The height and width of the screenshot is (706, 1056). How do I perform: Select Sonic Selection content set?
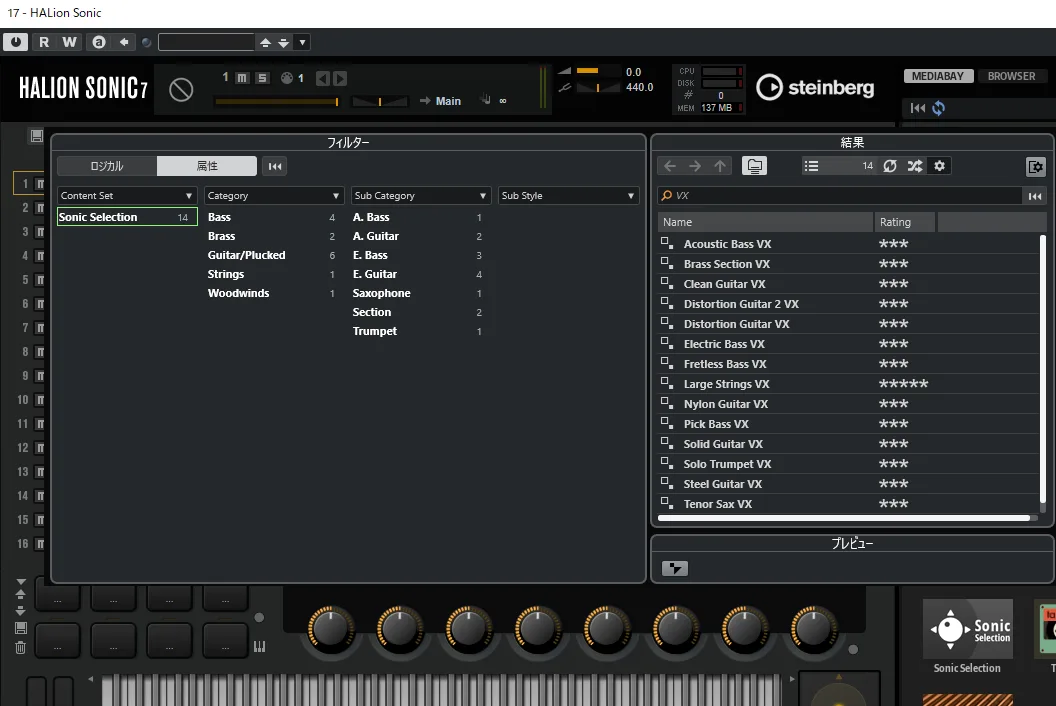coord(127,217)
